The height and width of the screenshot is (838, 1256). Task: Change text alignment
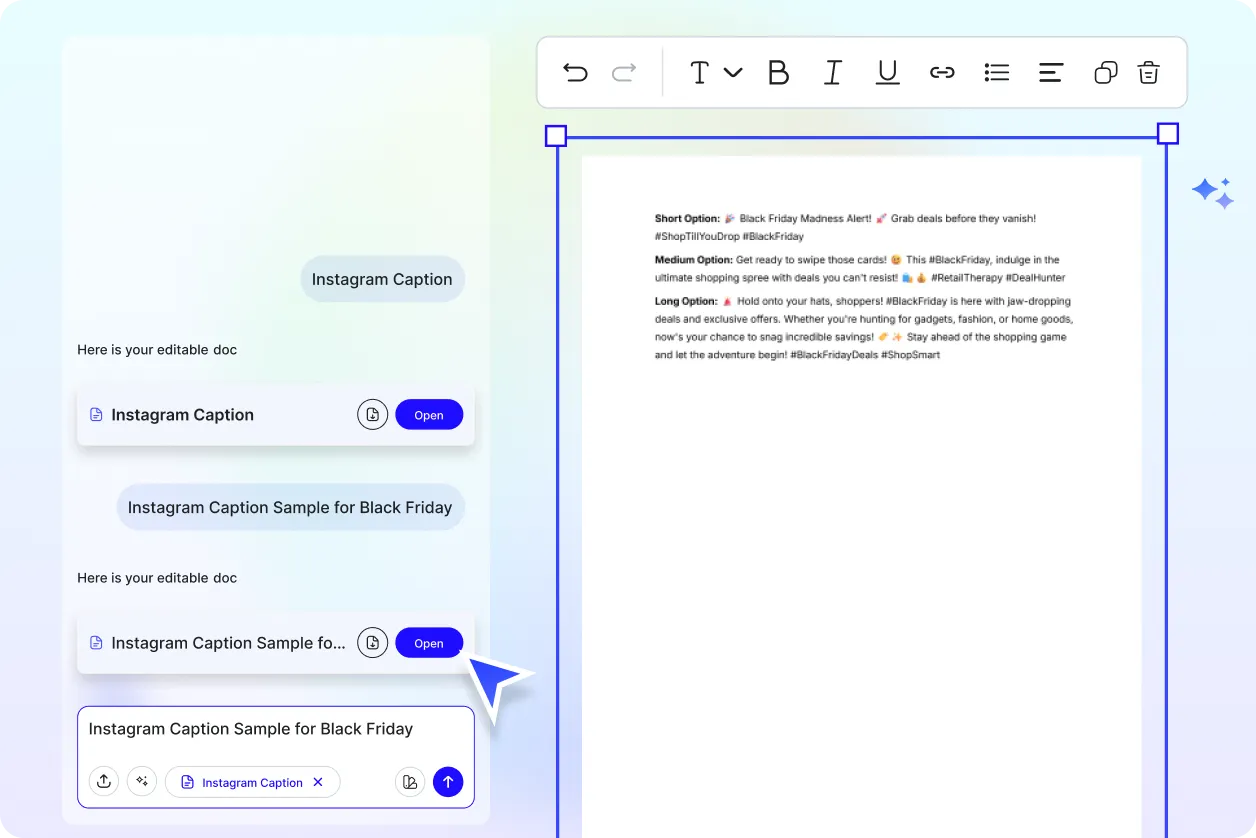(x=1050, y=72)
